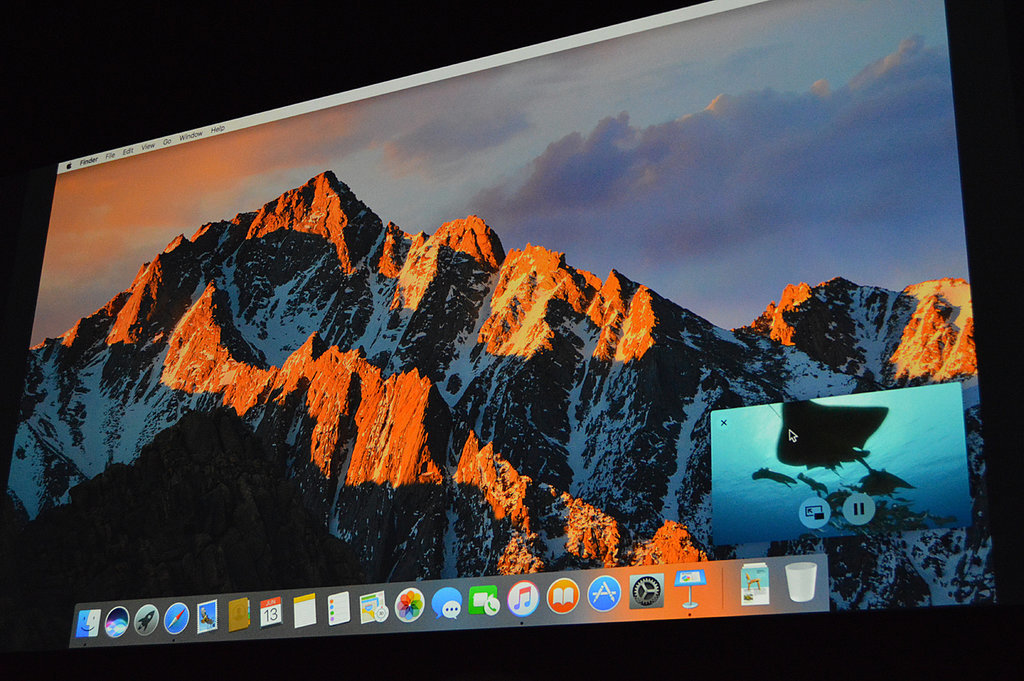Open Messages speech bubble in Dock
The width and height of the screenshot is (1024, 681).
click(447, 603)
